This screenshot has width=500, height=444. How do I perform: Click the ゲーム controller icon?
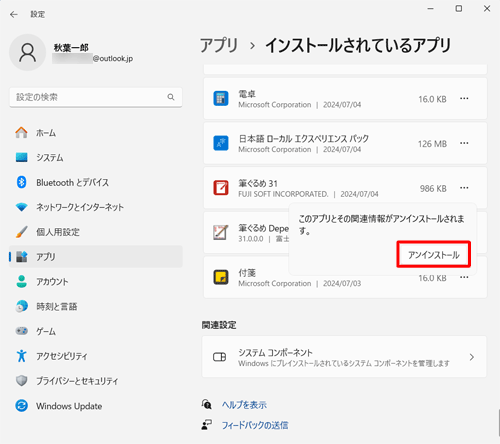[22, 331]
